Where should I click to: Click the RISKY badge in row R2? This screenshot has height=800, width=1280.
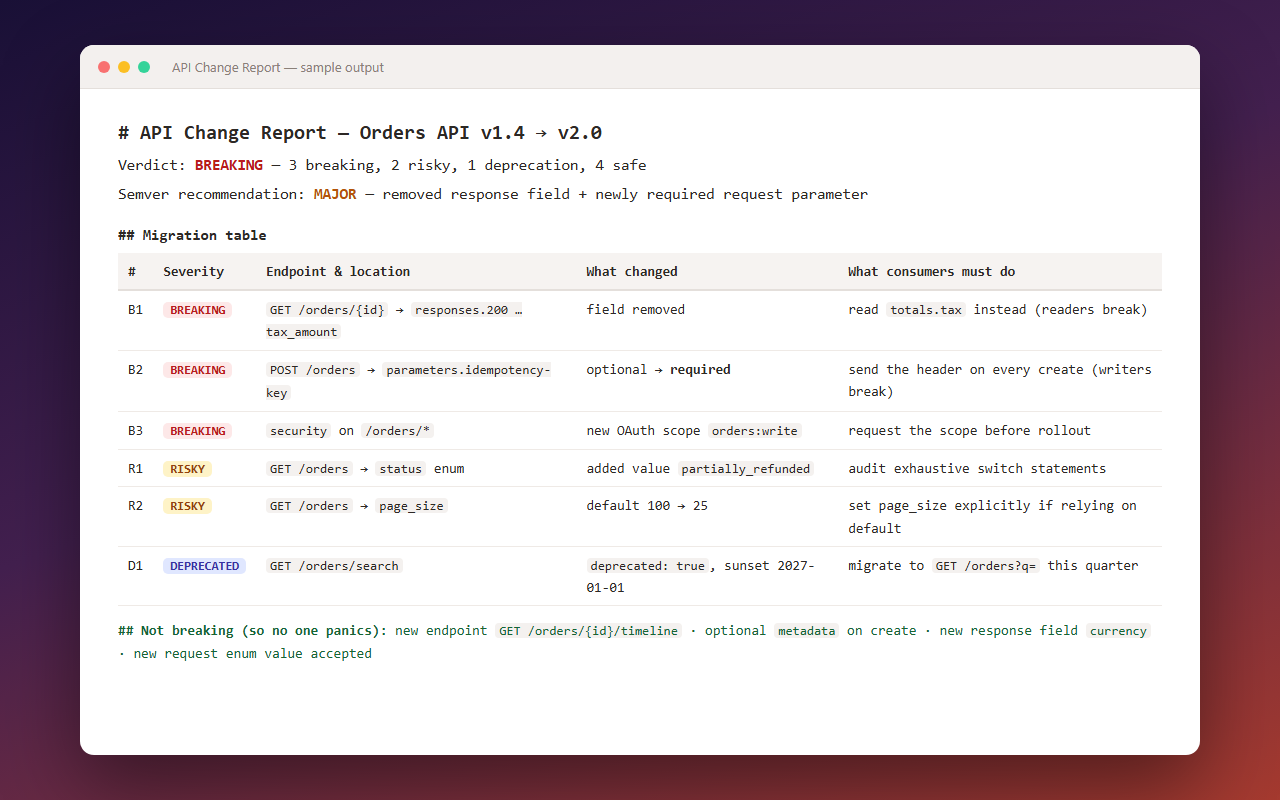[188, 506]
